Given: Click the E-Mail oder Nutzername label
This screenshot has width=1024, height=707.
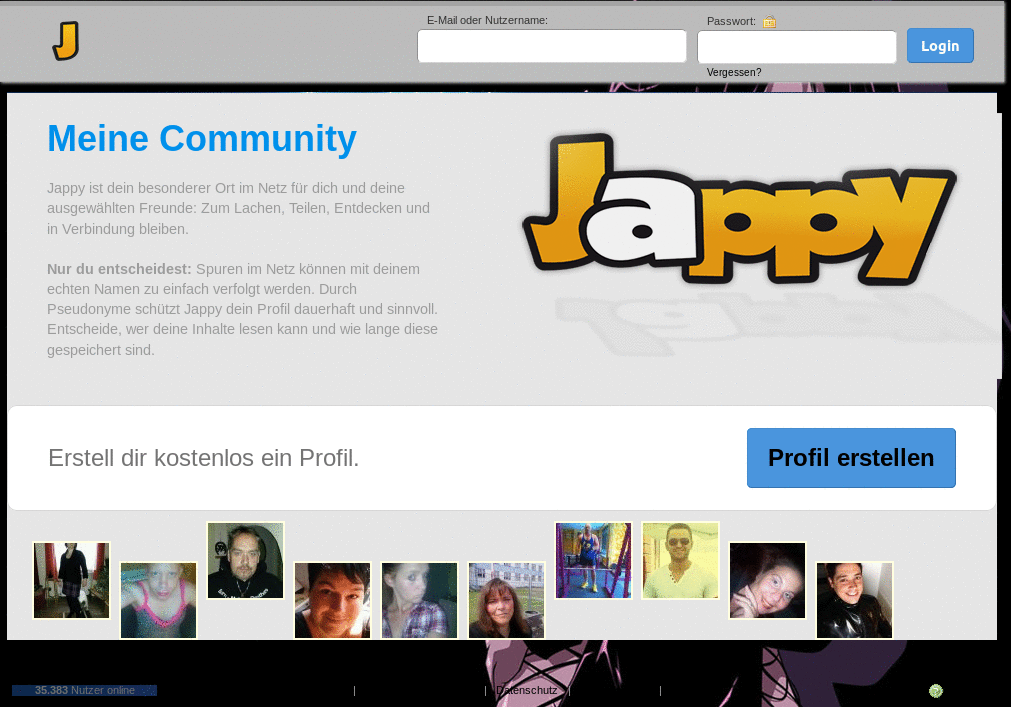Looking at the screenshot, I should 487,20.
